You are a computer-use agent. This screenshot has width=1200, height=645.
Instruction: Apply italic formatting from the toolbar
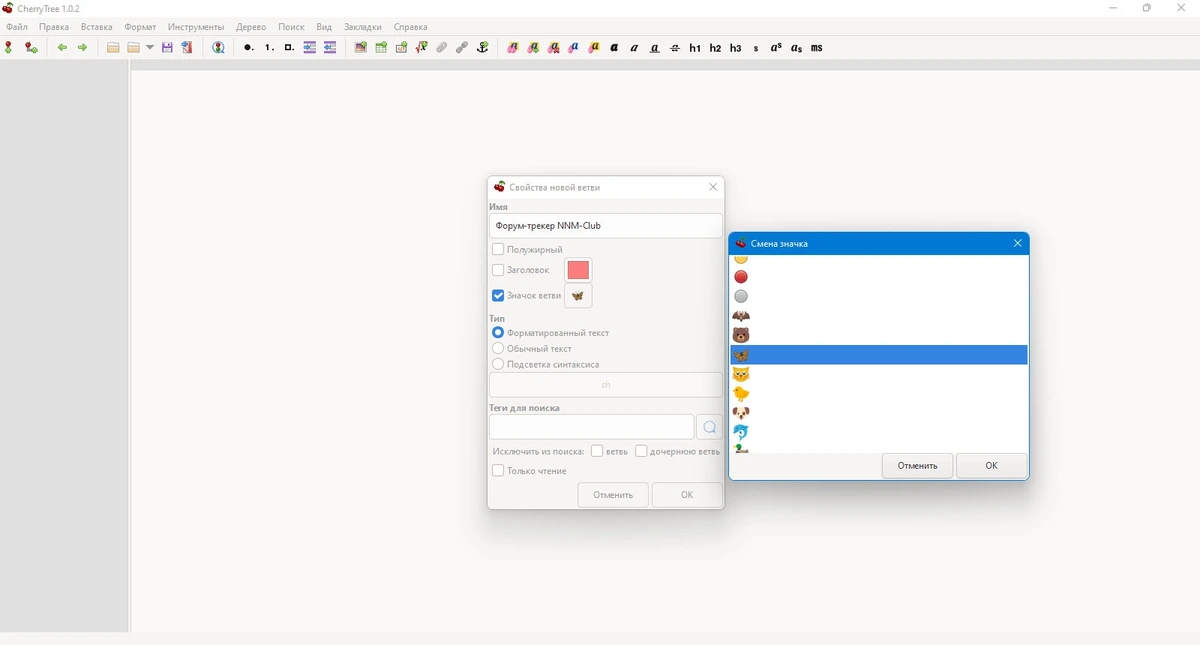click(635, 48)
